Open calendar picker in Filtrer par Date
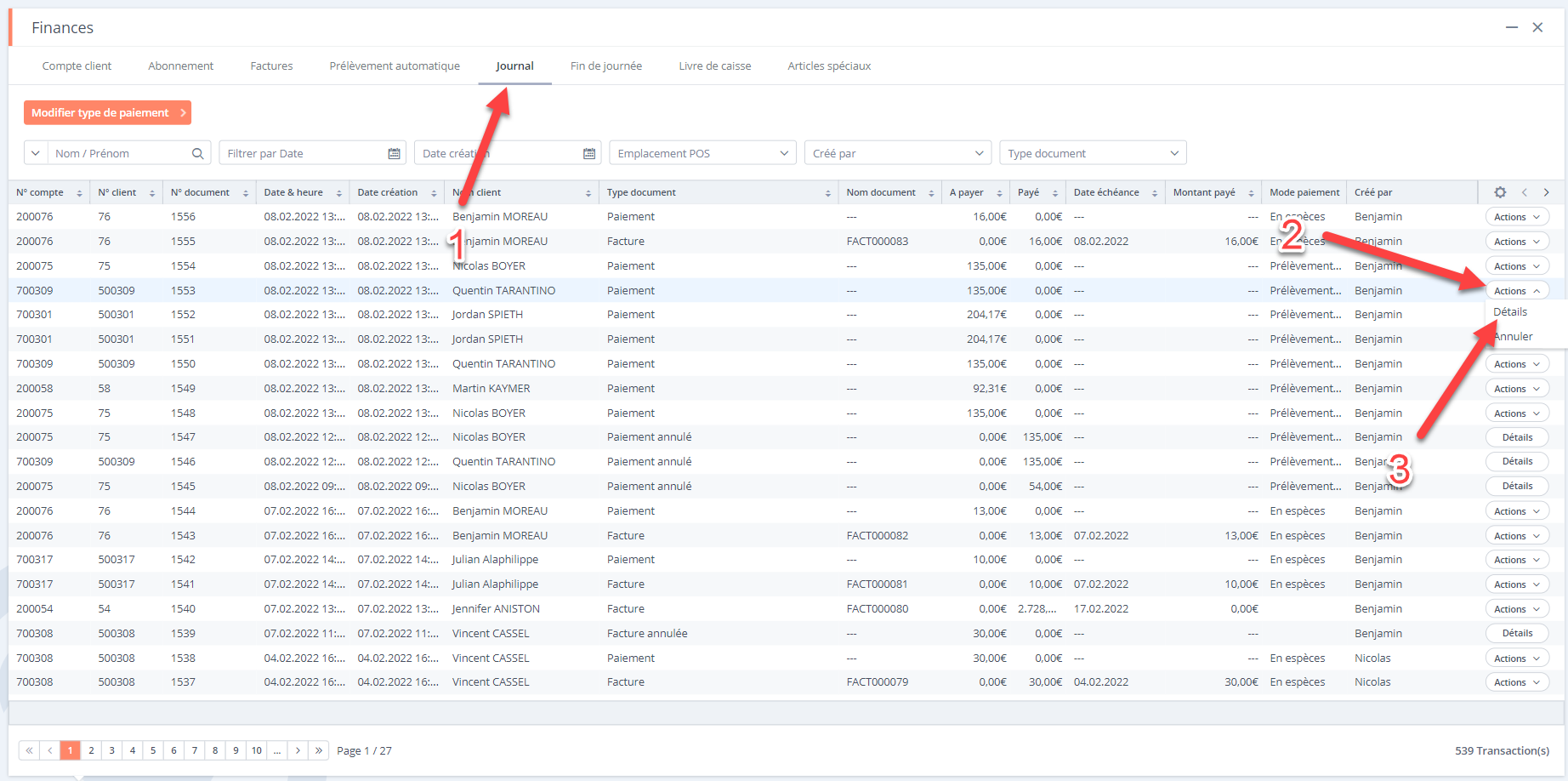Viewport: 1568px width, 781px height. [x=394, y=153]
